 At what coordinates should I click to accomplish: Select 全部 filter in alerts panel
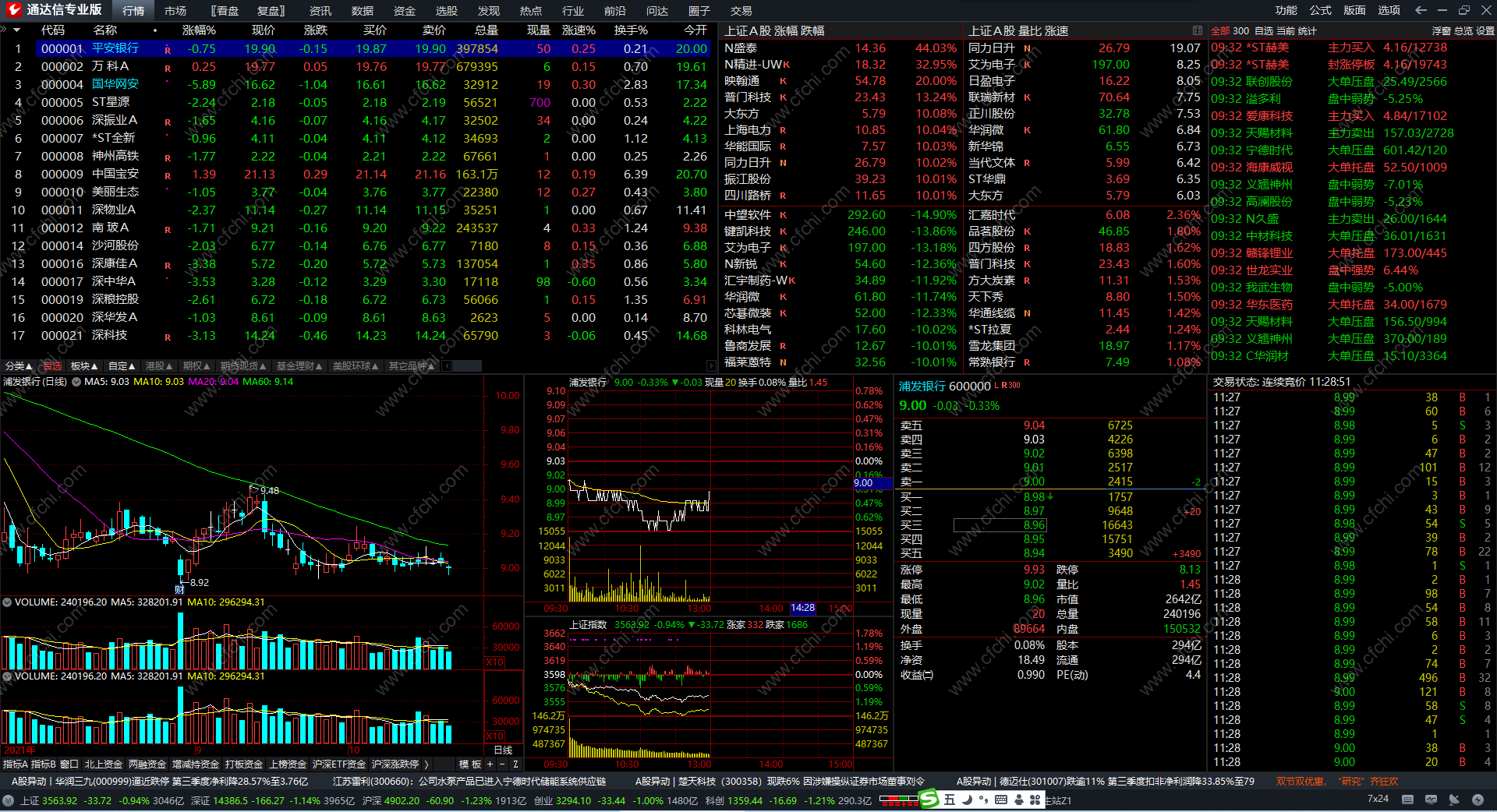[x=1220, y=31]
